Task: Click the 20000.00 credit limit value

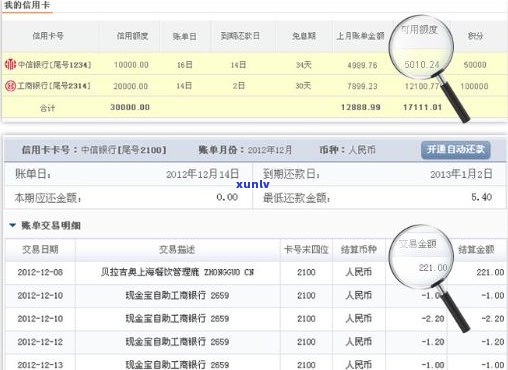Action: point(131,86)
